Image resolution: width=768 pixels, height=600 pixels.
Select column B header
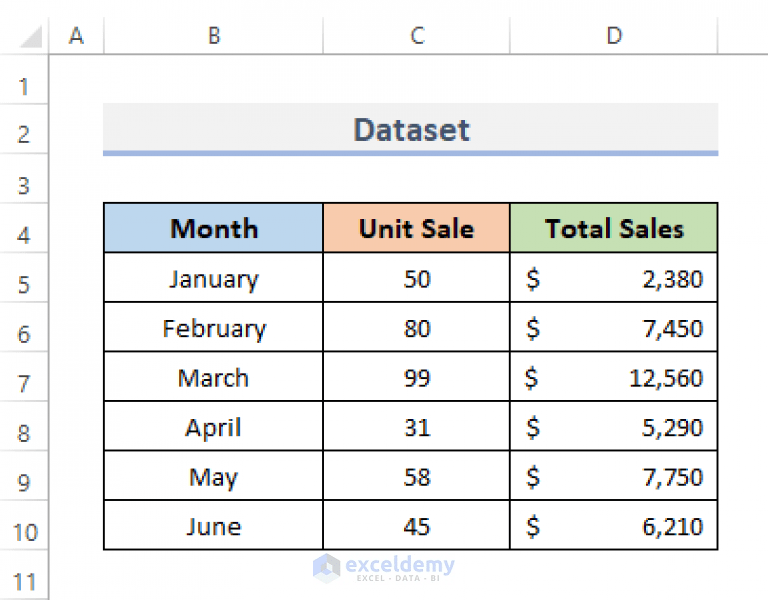click(x=213, y=36)
